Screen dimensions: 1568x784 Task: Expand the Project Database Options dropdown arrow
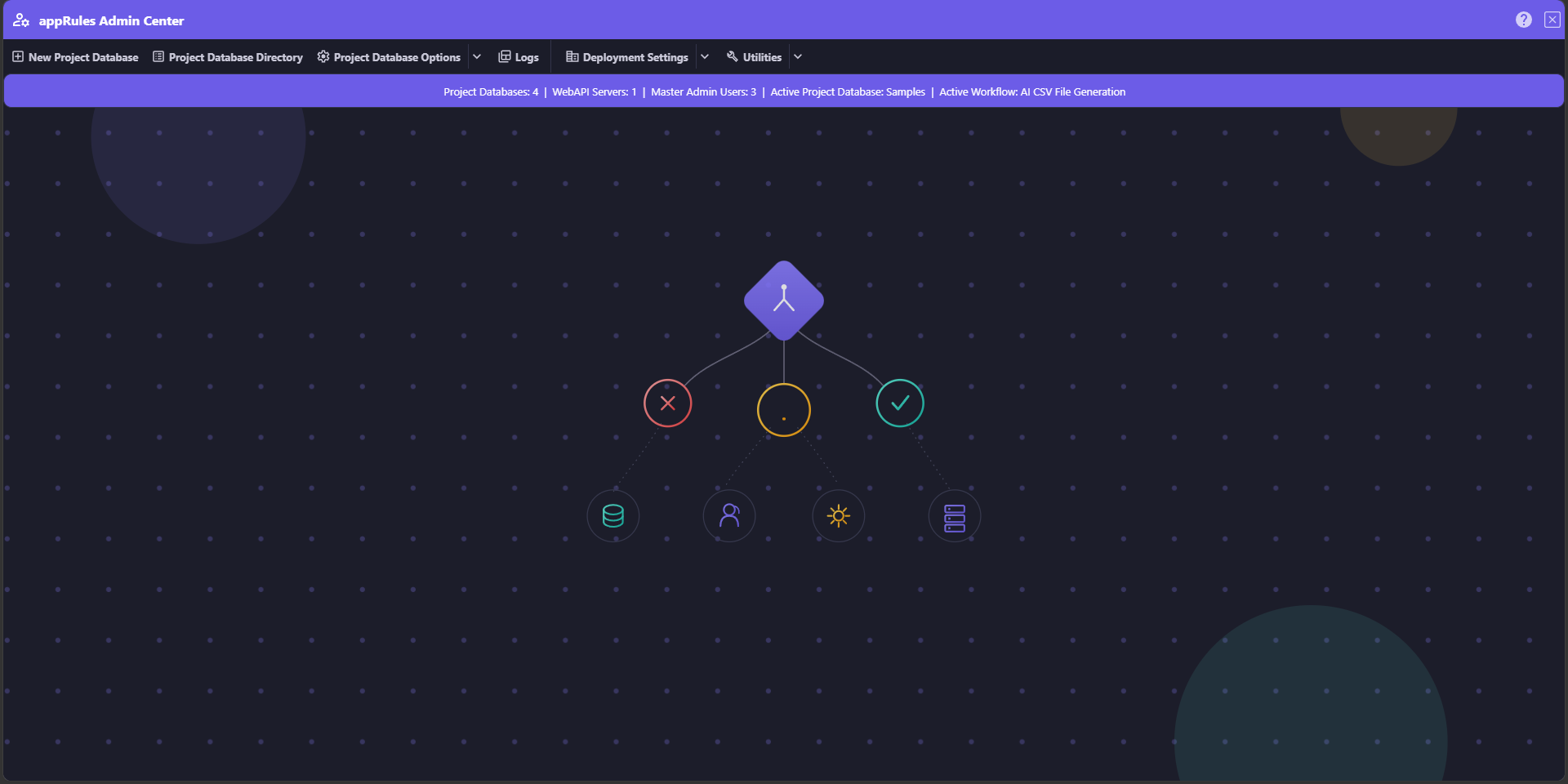[x=477, y=57]
